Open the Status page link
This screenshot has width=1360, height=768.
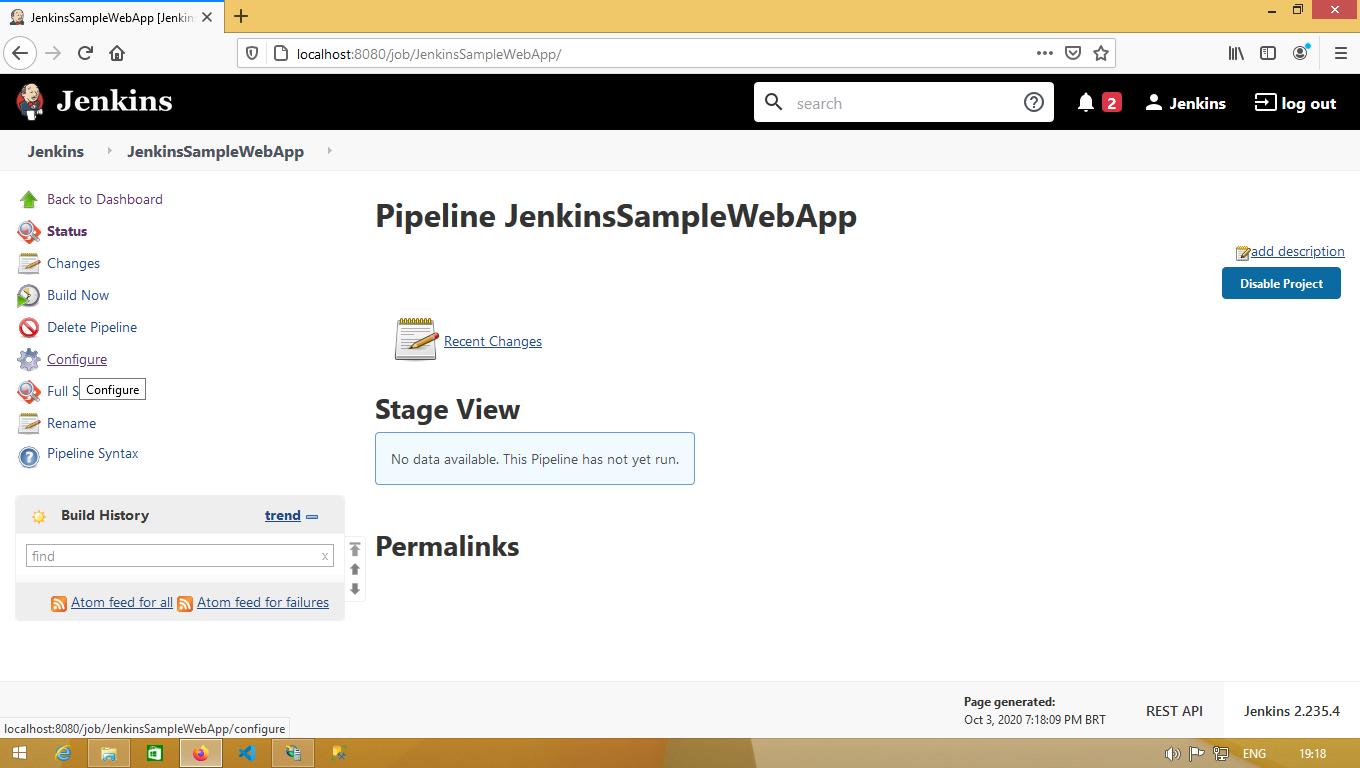pos(67,231)
